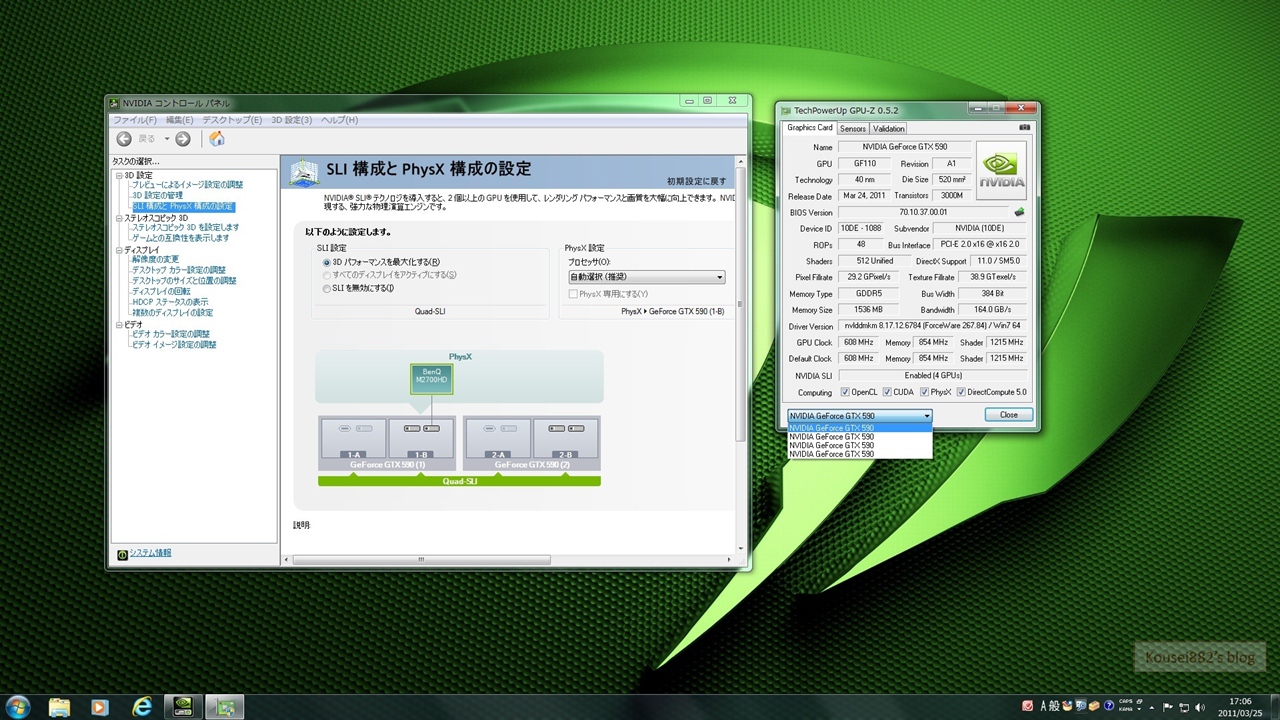Image resolution: width=1280 pixels, height=720 pixels.
Task: Open the NVIDIA Control Panel home icon
Action: (216, 139)
